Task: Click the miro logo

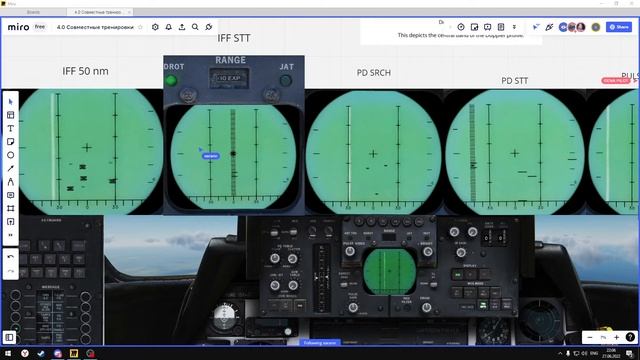Action: tap(18, 27)
